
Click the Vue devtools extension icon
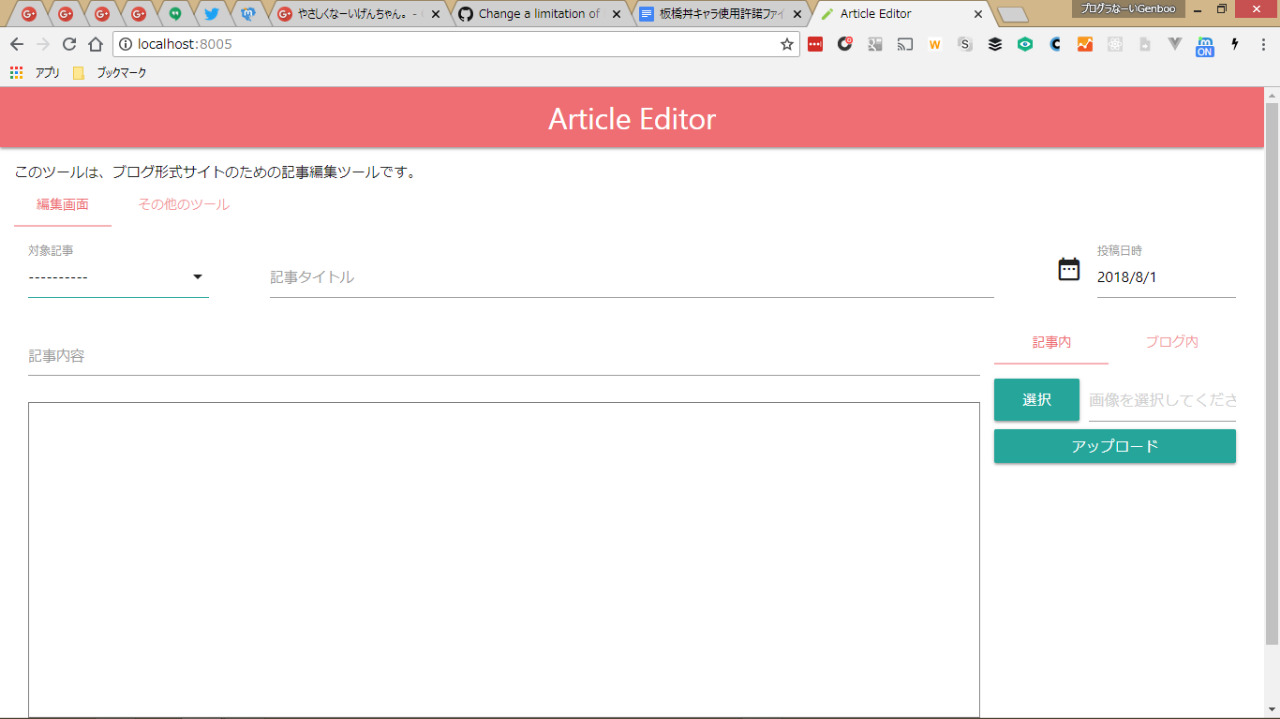(x=1175, y=44)
